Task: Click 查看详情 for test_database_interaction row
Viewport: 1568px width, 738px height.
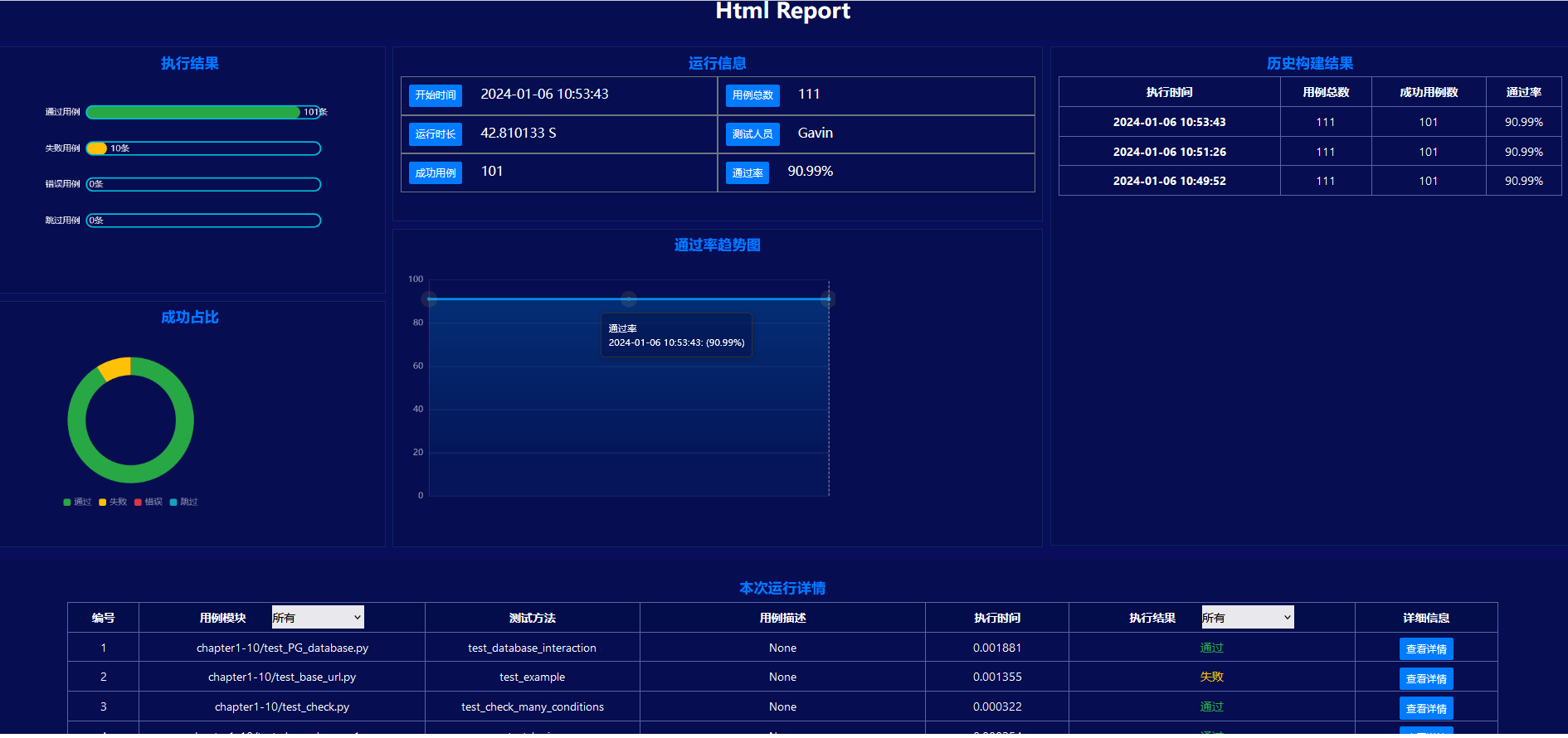Action: point(1426,648)
